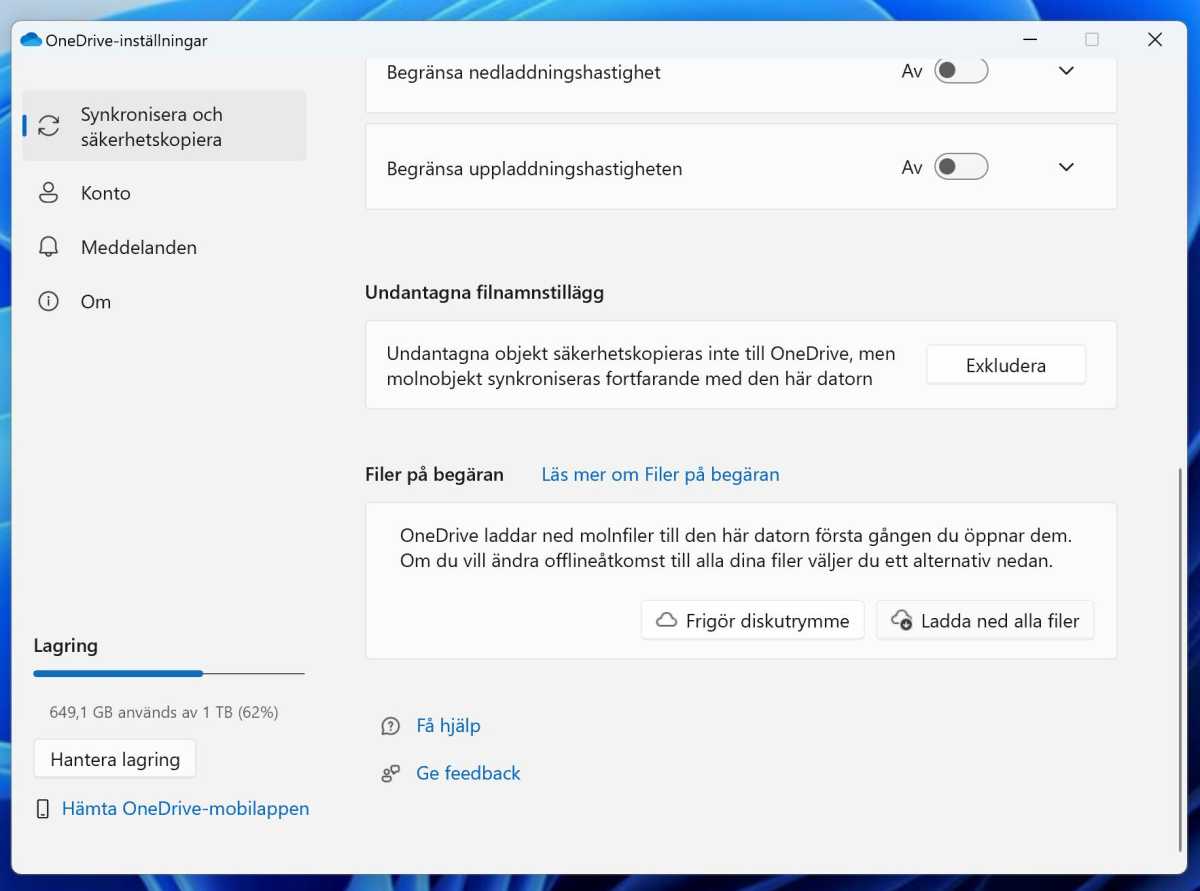Click the Lagring storage progress bar
Image resolution: width=1200 pixels, height=891 pixels.
click(168, 673)
